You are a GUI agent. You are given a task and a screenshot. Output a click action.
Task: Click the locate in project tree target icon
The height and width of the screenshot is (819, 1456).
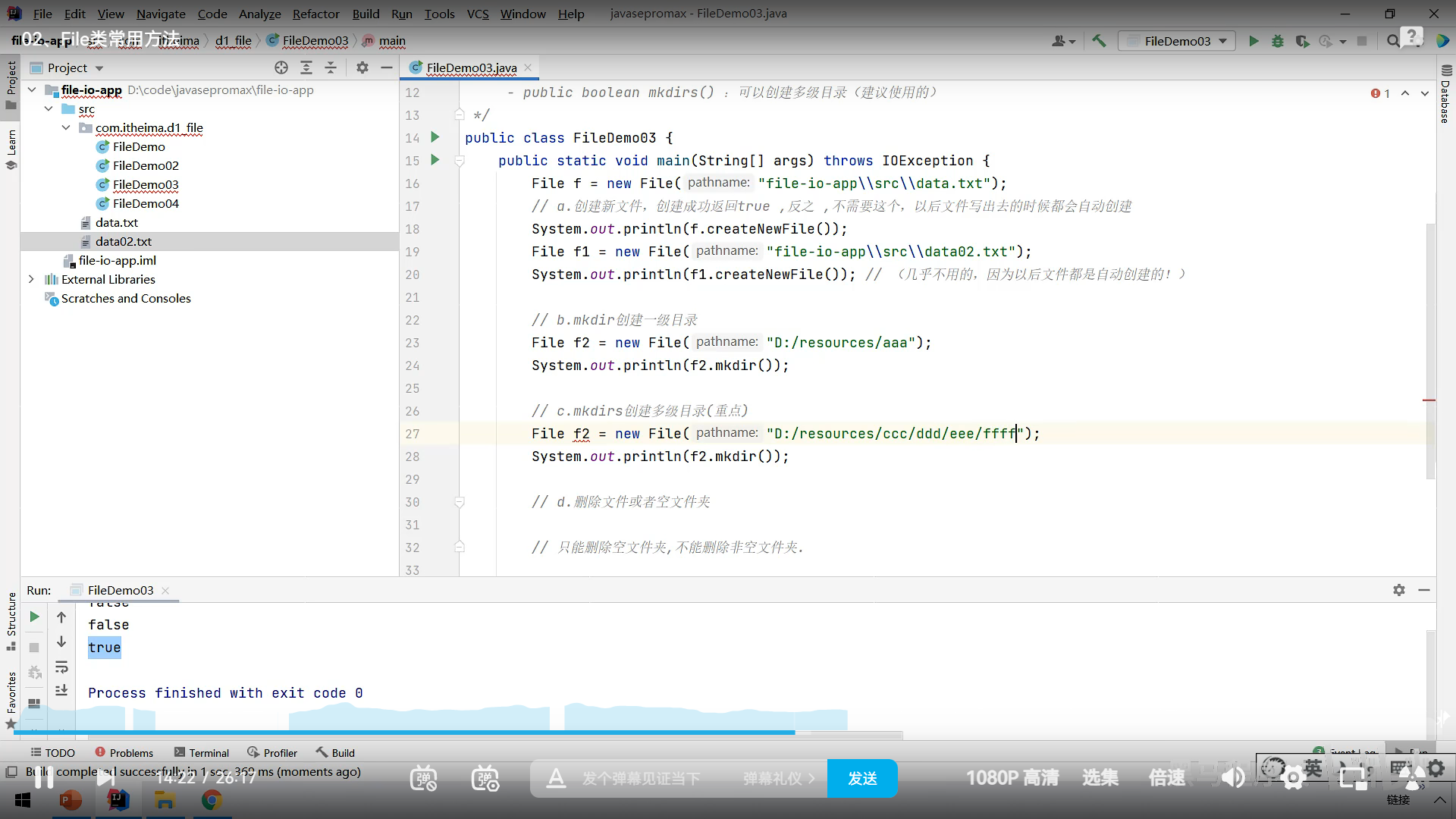pos(281,67)
